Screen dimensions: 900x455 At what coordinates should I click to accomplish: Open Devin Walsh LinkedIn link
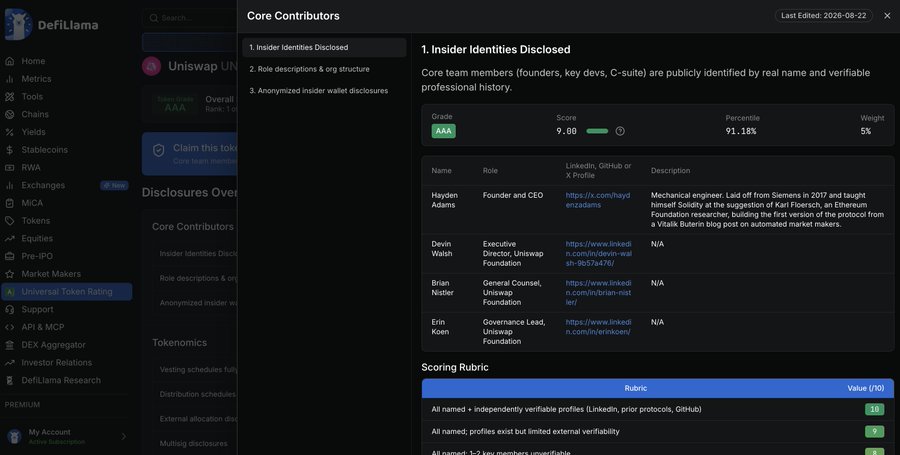tap(598, 254)
